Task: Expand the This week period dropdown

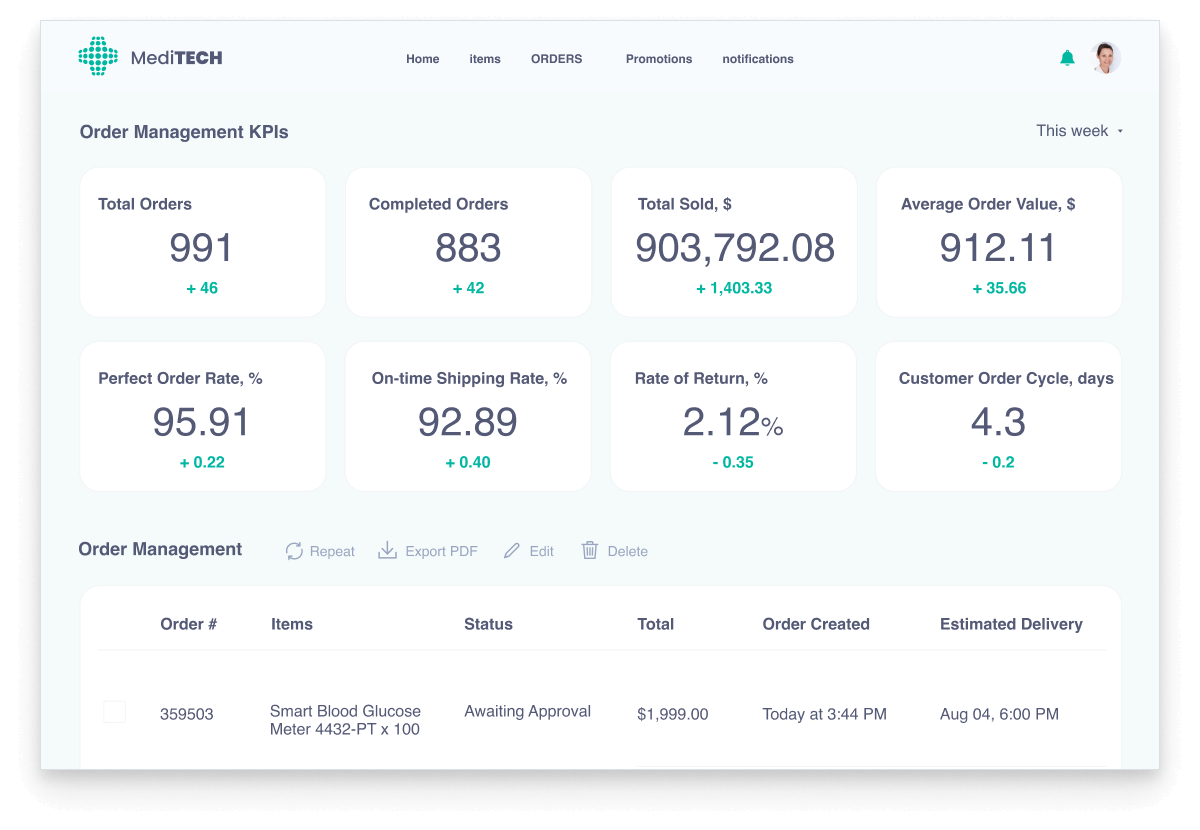Action: 1079,131
